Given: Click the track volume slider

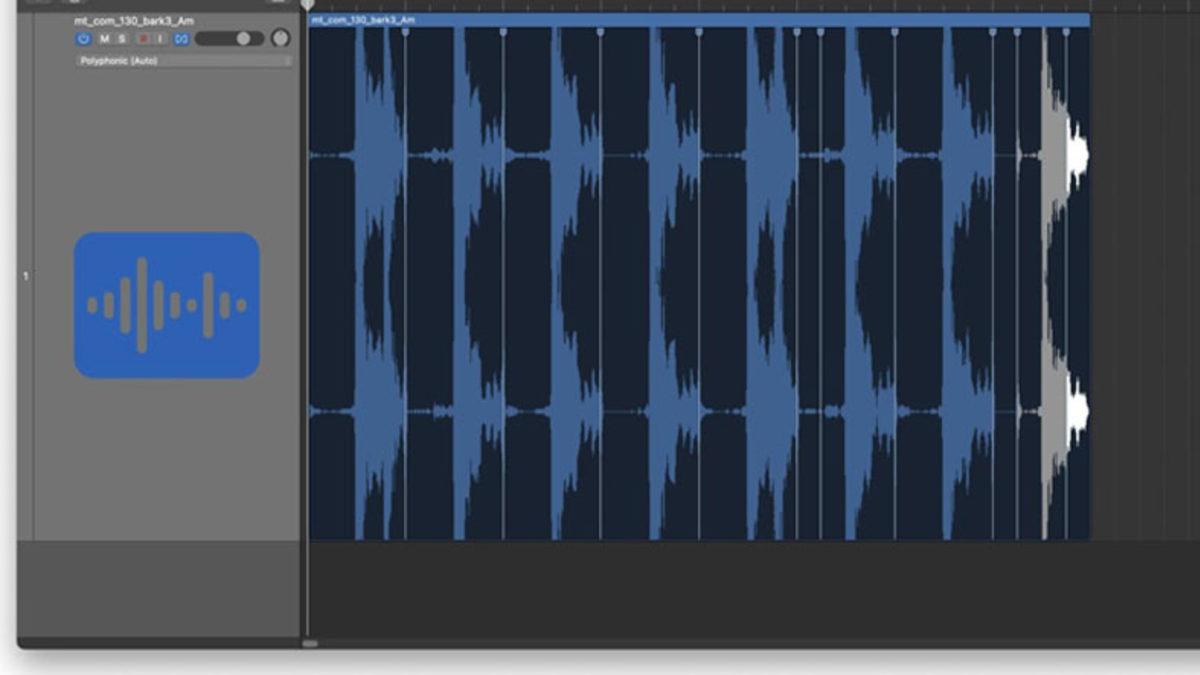Looking at the screenshot, I should pos(229,39).
